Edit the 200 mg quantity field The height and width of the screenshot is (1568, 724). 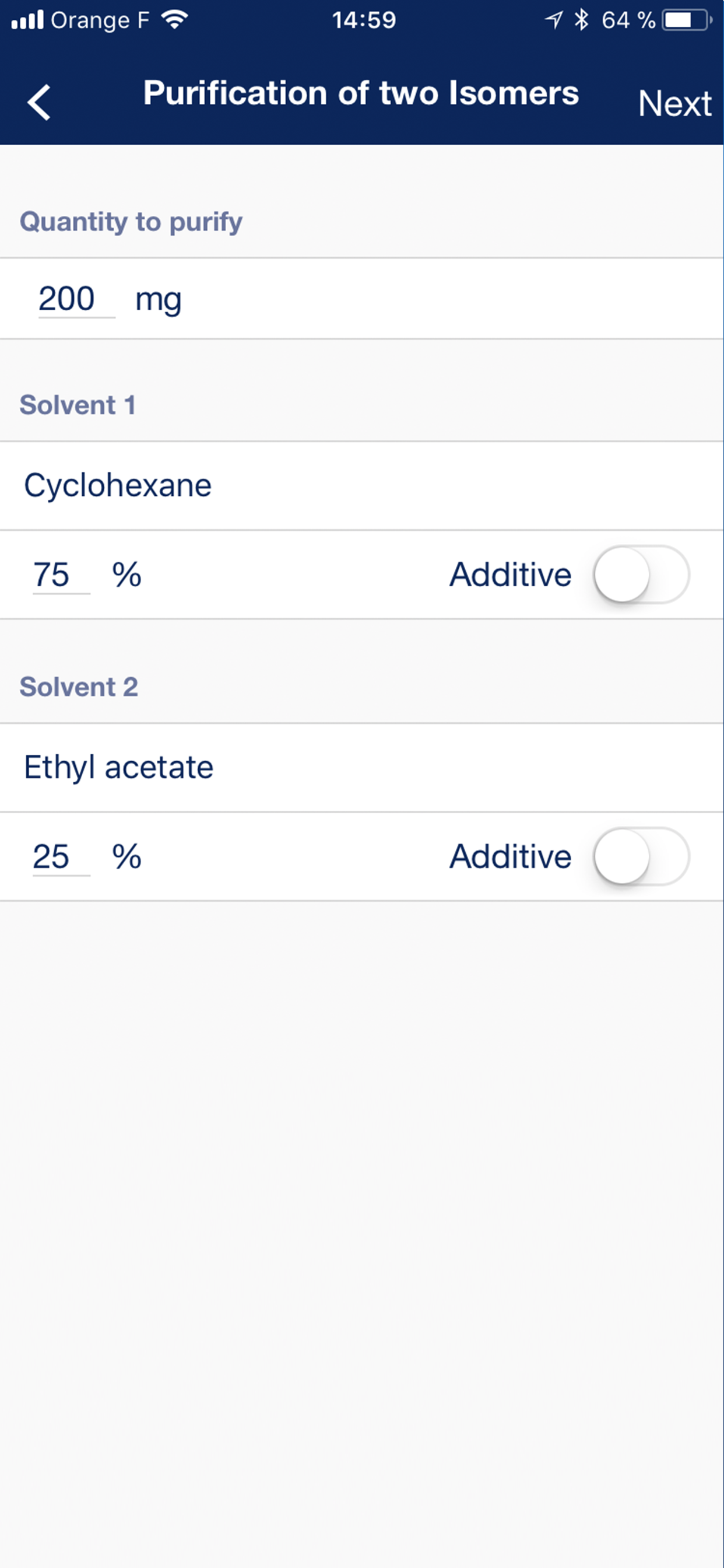tap(68, 299)
